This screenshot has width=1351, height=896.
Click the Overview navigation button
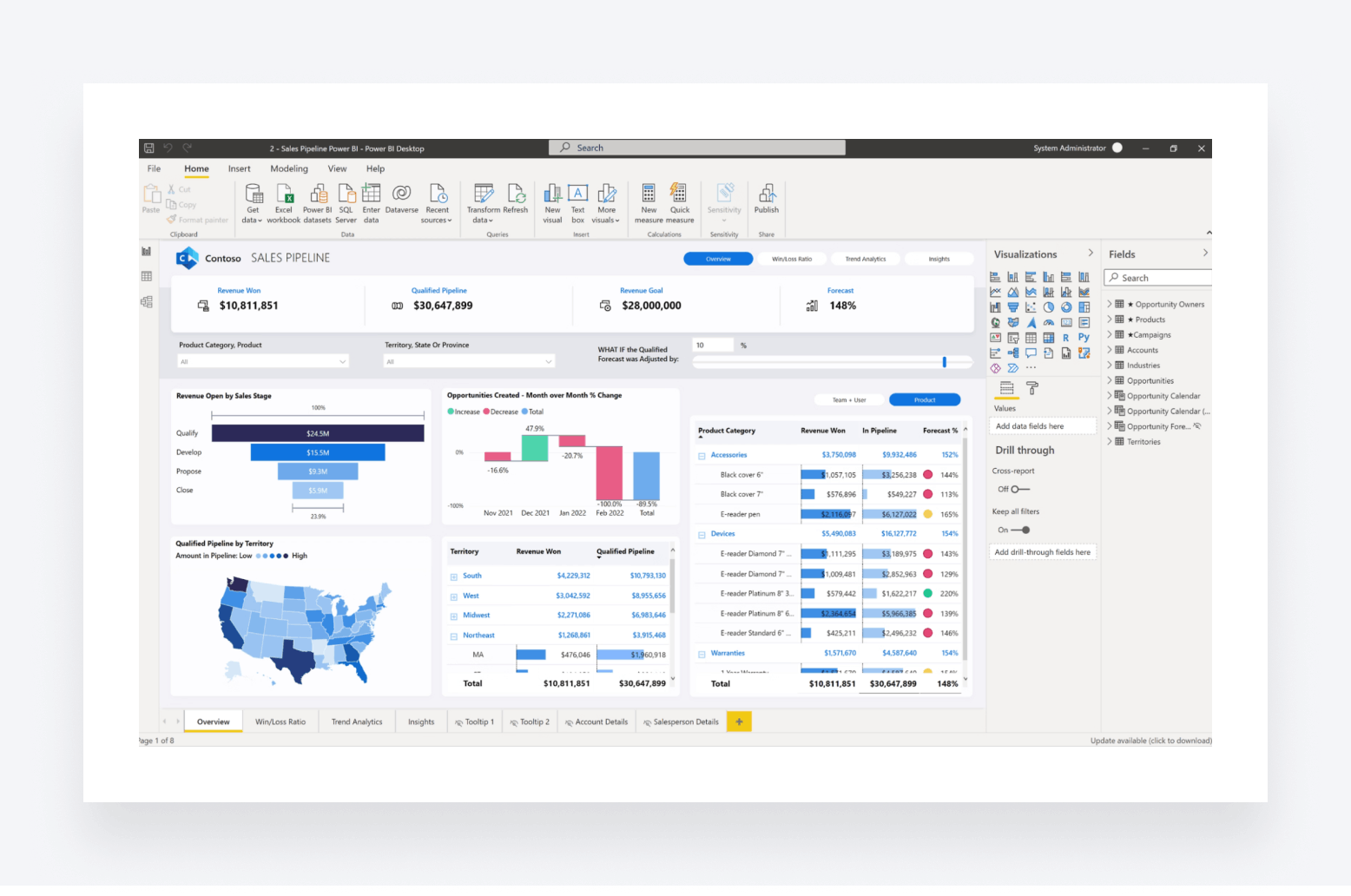coord(718,259)
